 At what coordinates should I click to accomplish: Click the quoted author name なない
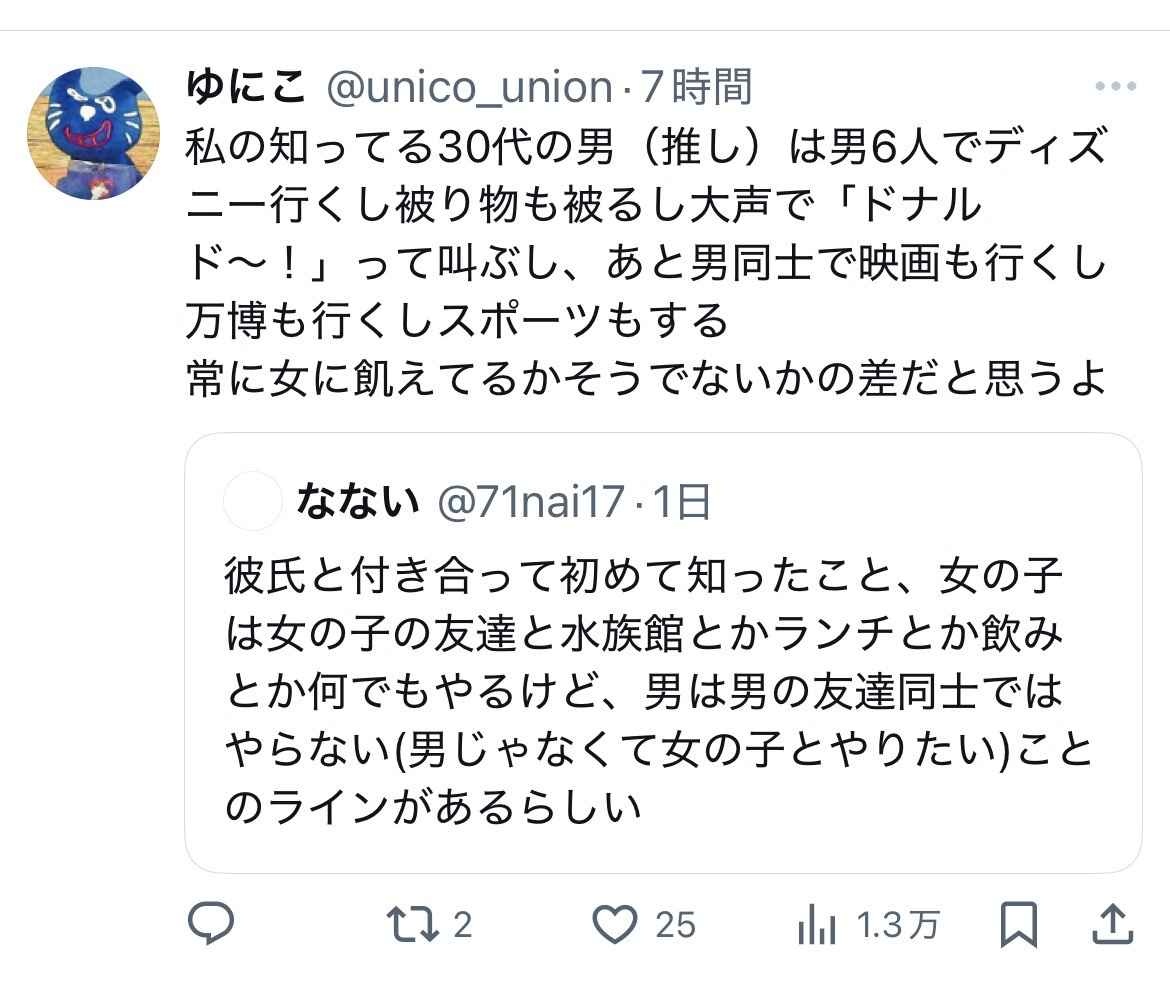coord(357,502)
